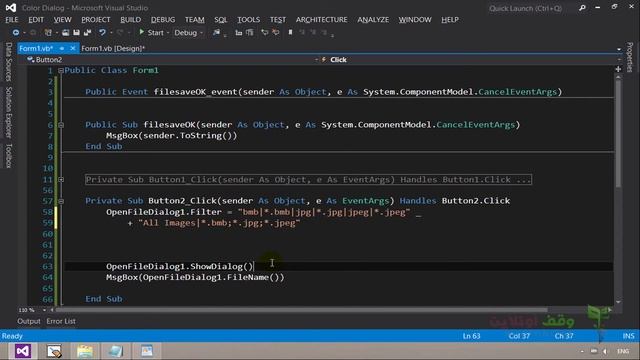
Task: Collapse the Button2_Click Sub outline
Action: click(61, 201)
